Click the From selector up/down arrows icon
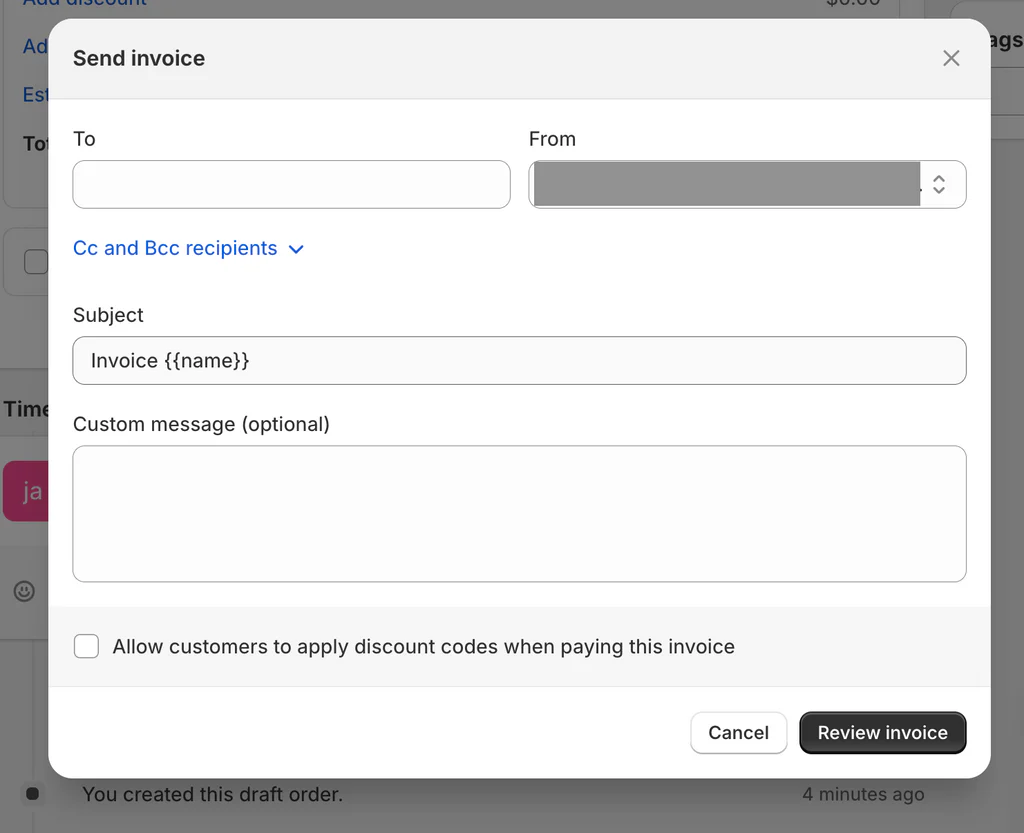Viewport: 1024px width, 833px height. coord(939,184)
